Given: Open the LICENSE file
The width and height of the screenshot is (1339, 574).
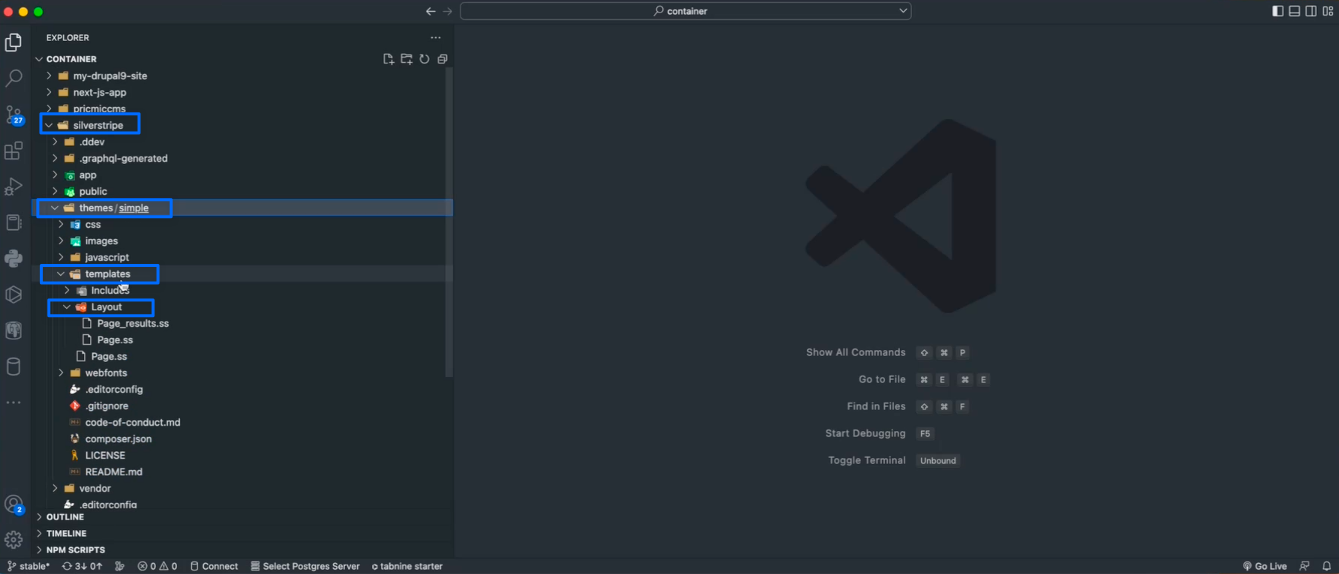Looking at the screenshot, I should point(105,455).
